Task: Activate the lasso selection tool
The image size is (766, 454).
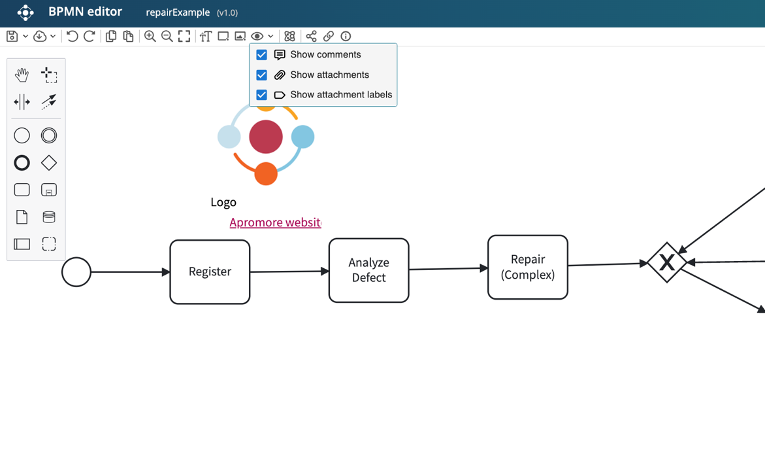Action: [49, 75]
